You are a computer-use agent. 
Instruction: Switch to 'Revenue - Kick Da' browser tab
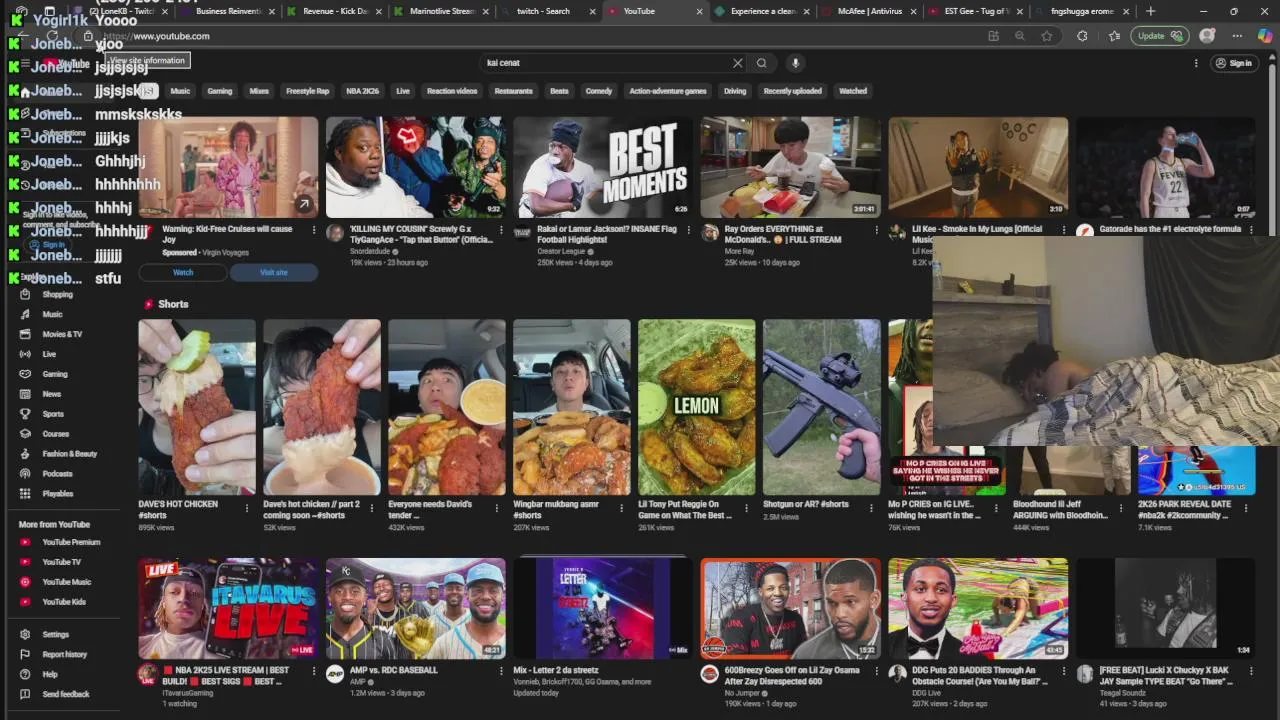click(x=335, y=11)
